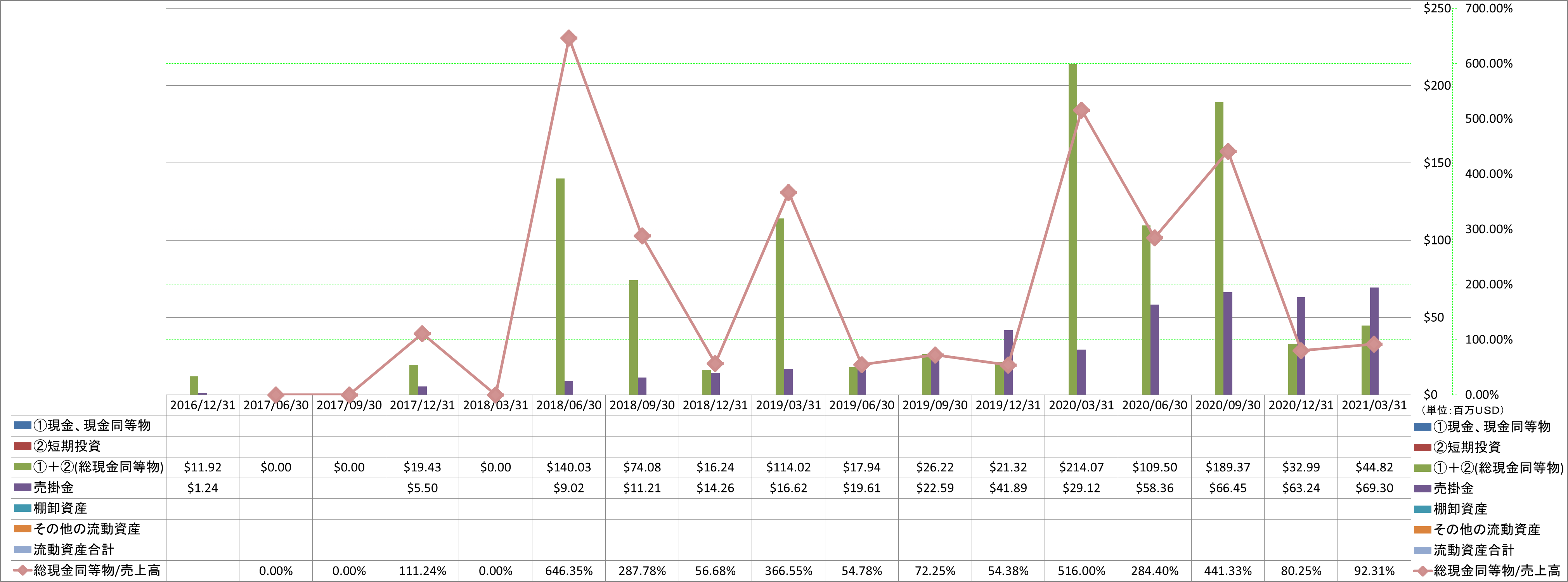Select the 287.78% ratio cell
The image size is (1568, 582).
[642, 571]
